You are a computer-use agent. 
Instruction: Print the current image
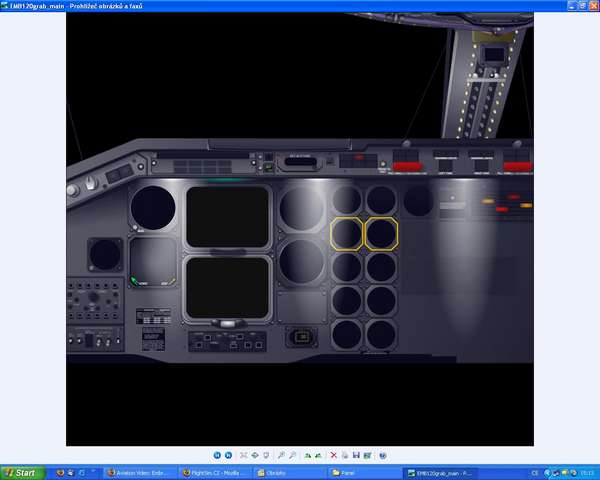point(345,455)
